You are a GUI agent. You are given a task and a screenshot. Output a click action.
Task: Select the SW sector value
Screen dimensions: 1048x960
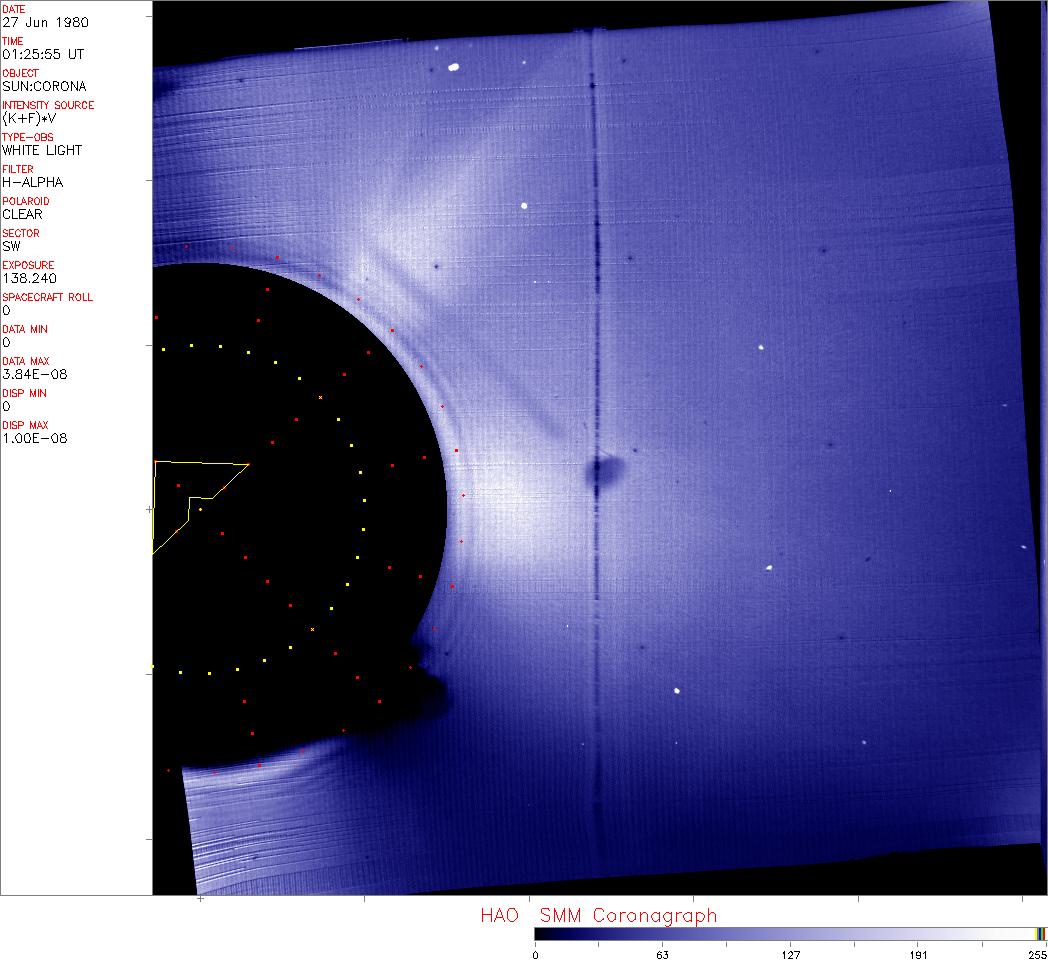tap(11, 246)
